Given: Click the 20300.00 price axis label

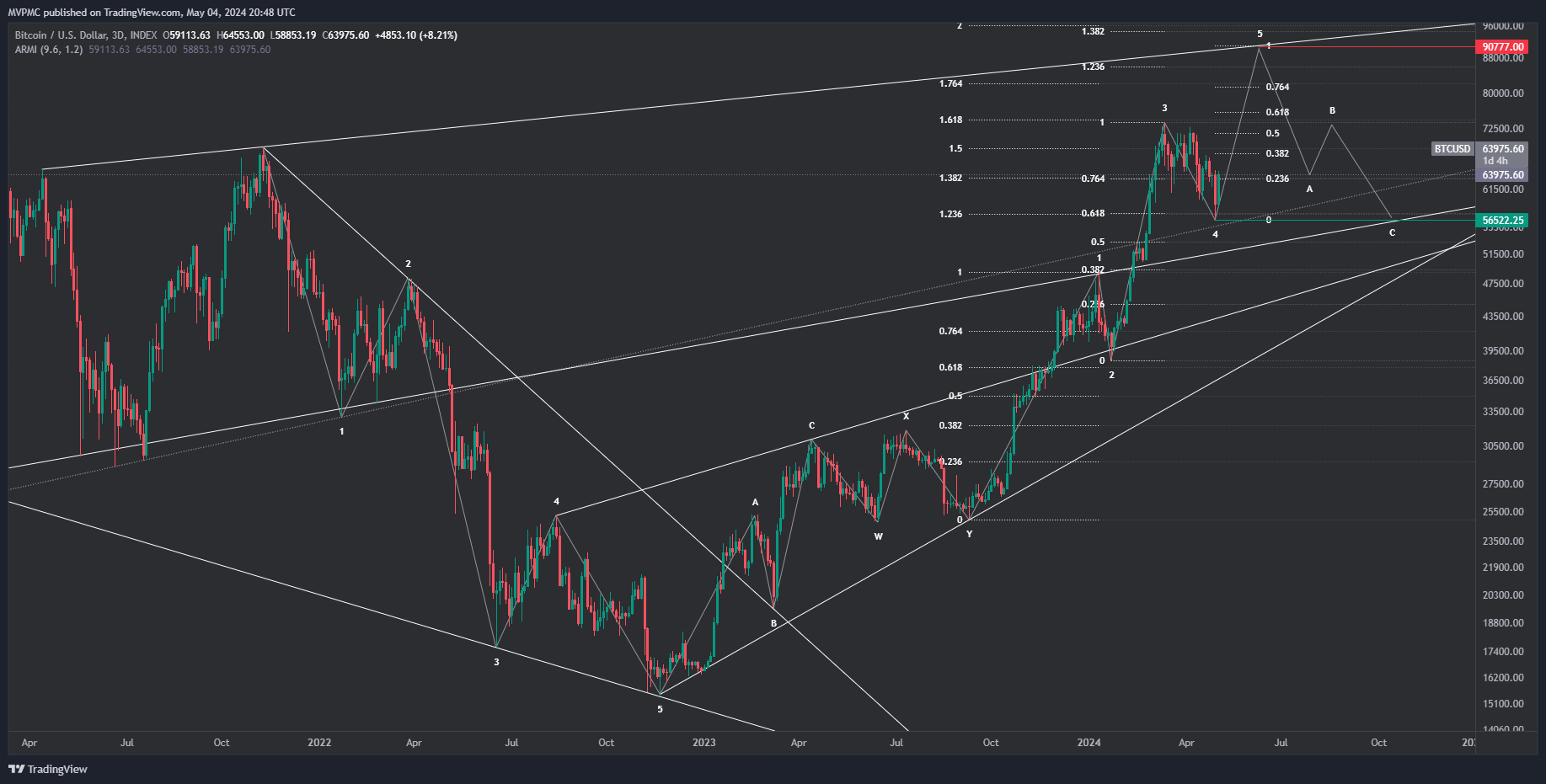Looking at the screenshot, I should [1503, 595].
